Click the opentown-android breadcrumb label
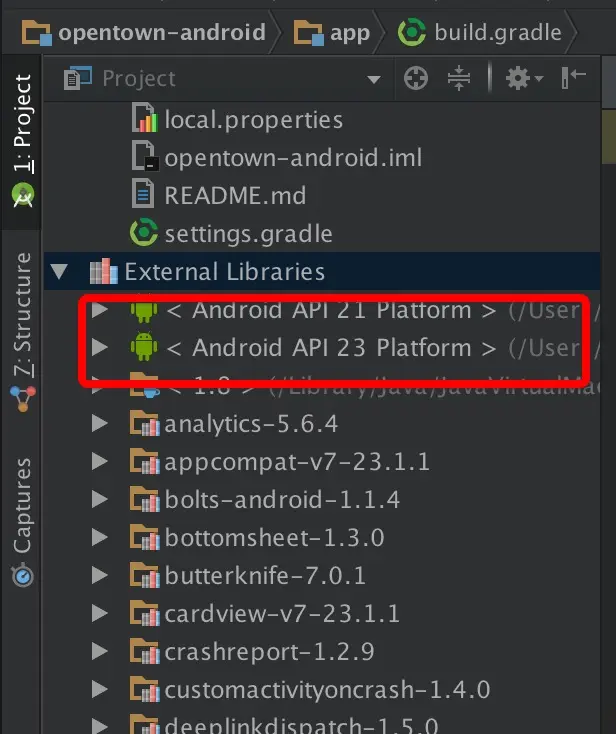This screenshot has height=734, width=616. point(161,32)
